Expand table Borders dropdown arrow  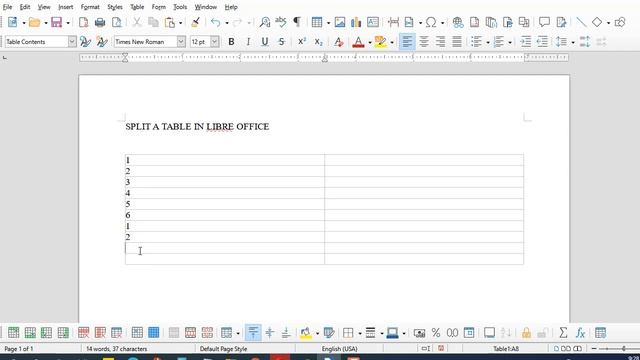tap(360, 333)
